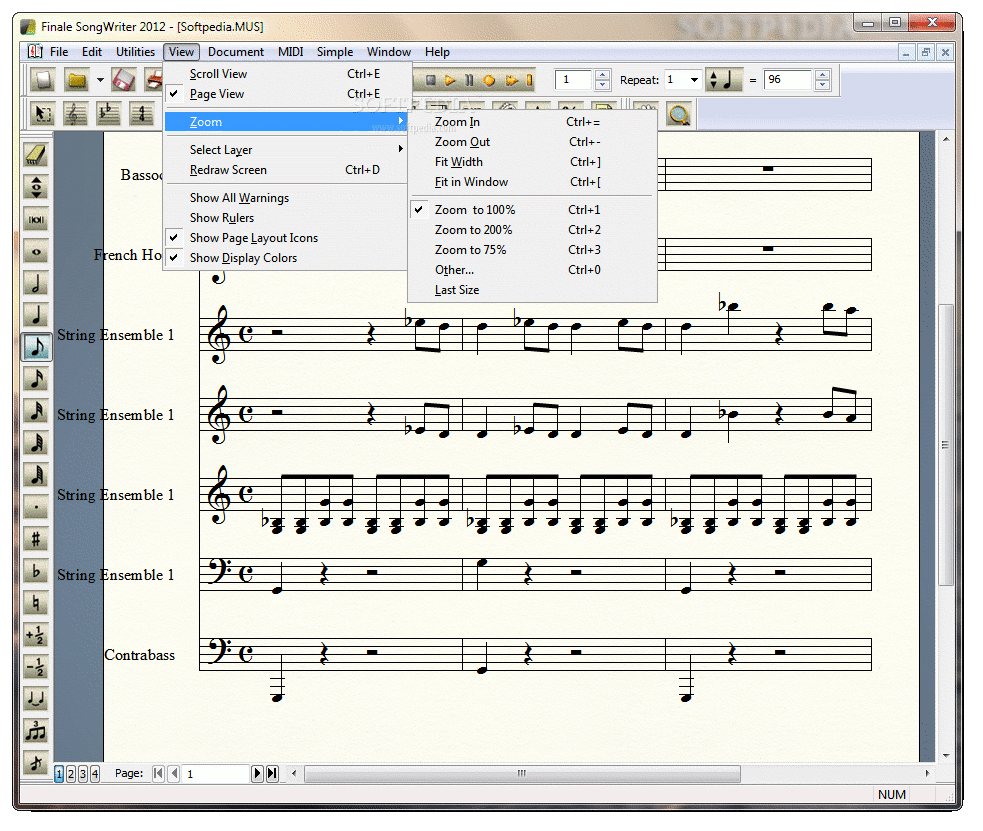
Task: Select the double whole note duration
Action: pos(36,219)
